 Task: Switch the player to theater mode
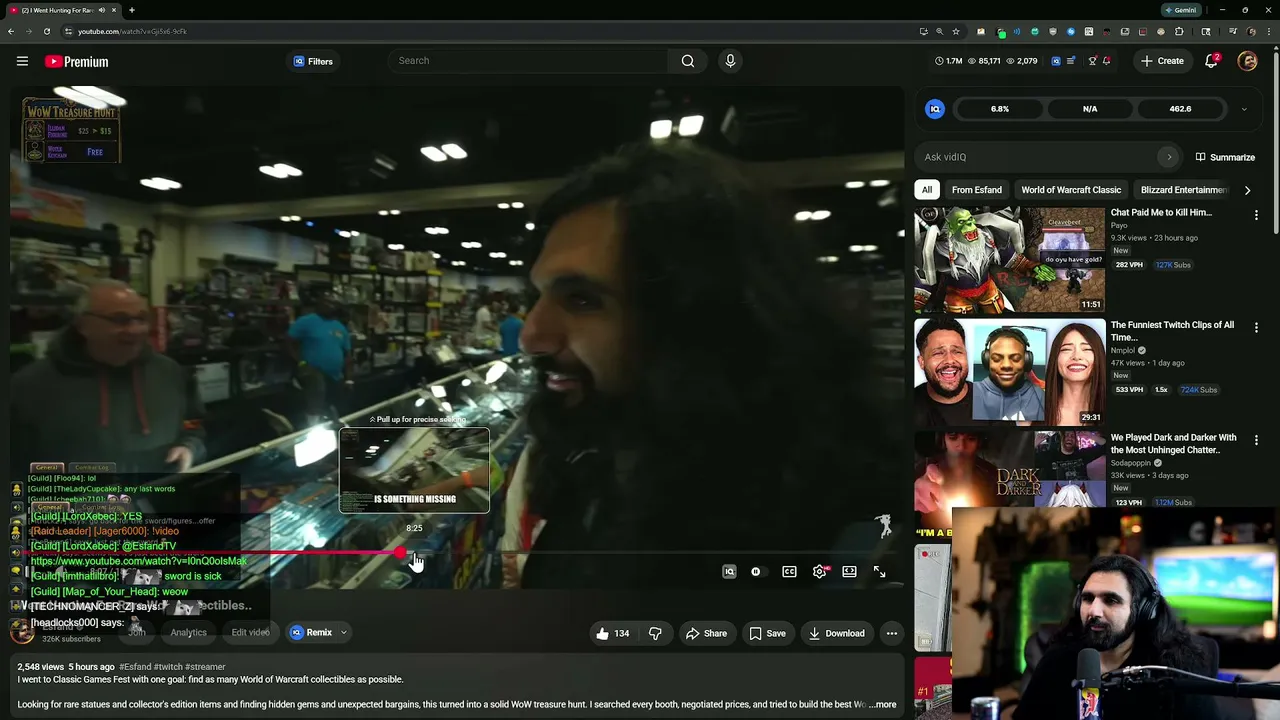[x=849, y=572]
